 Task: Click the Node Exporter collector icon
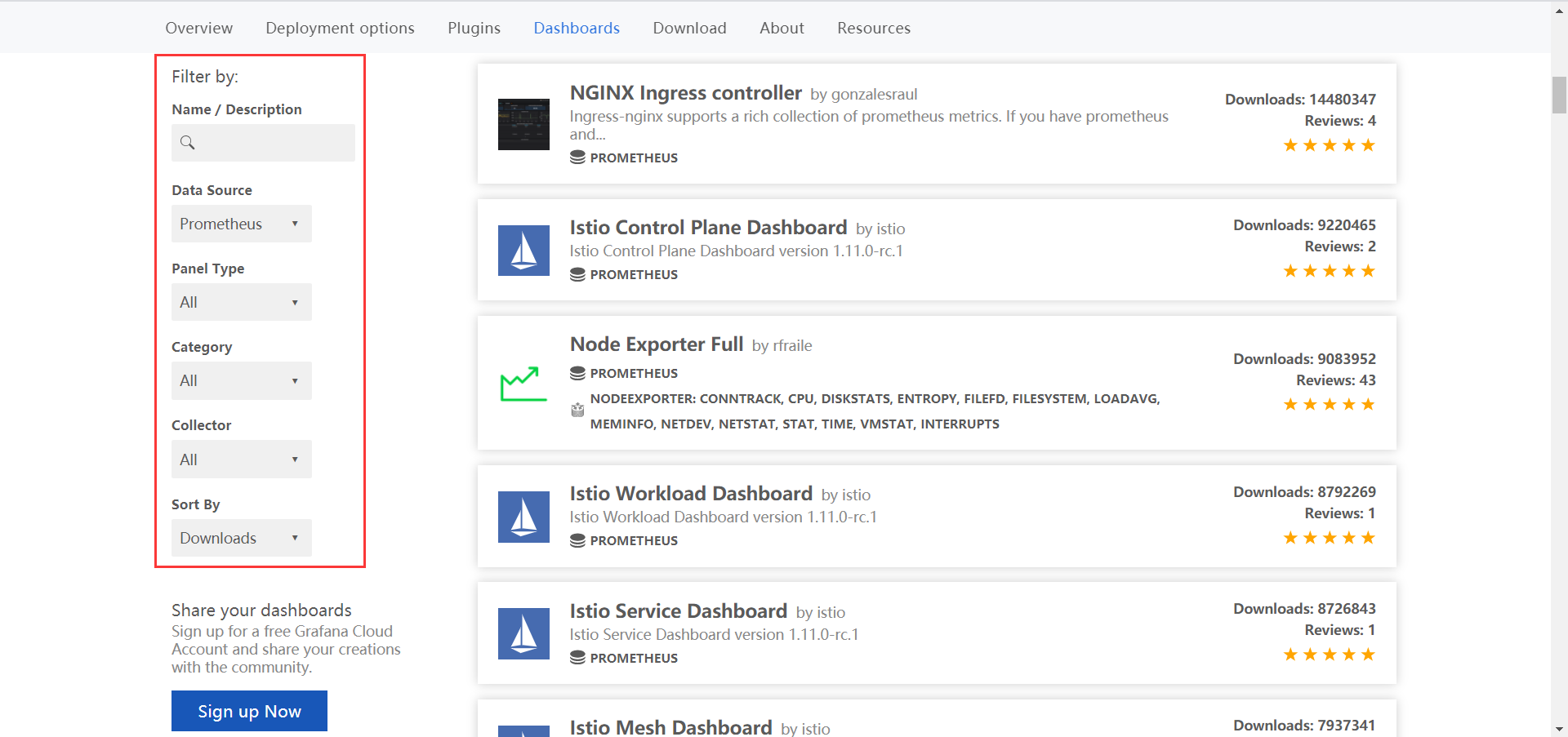point(577,410)
